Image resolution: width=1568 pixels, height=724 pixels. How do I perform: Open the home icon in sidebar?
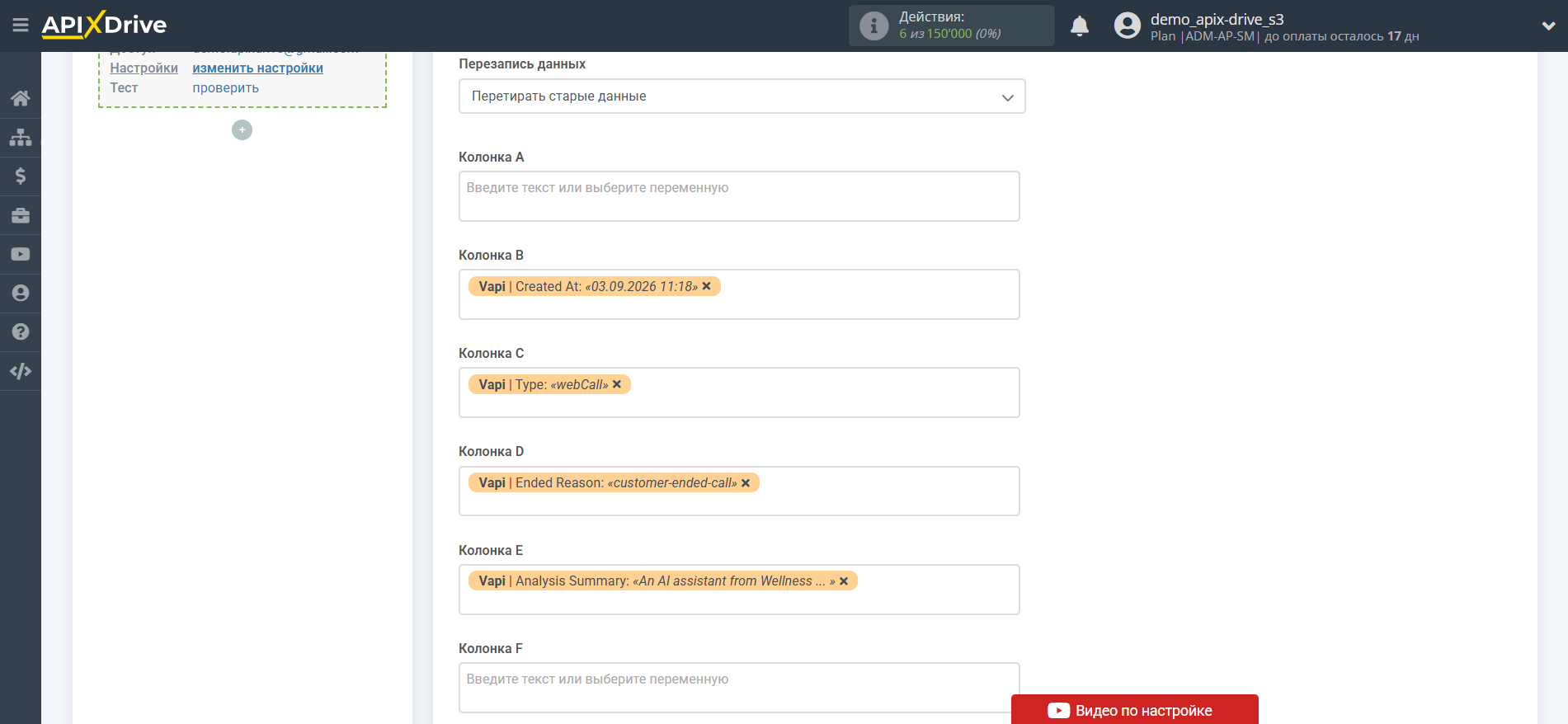[21, 98]
